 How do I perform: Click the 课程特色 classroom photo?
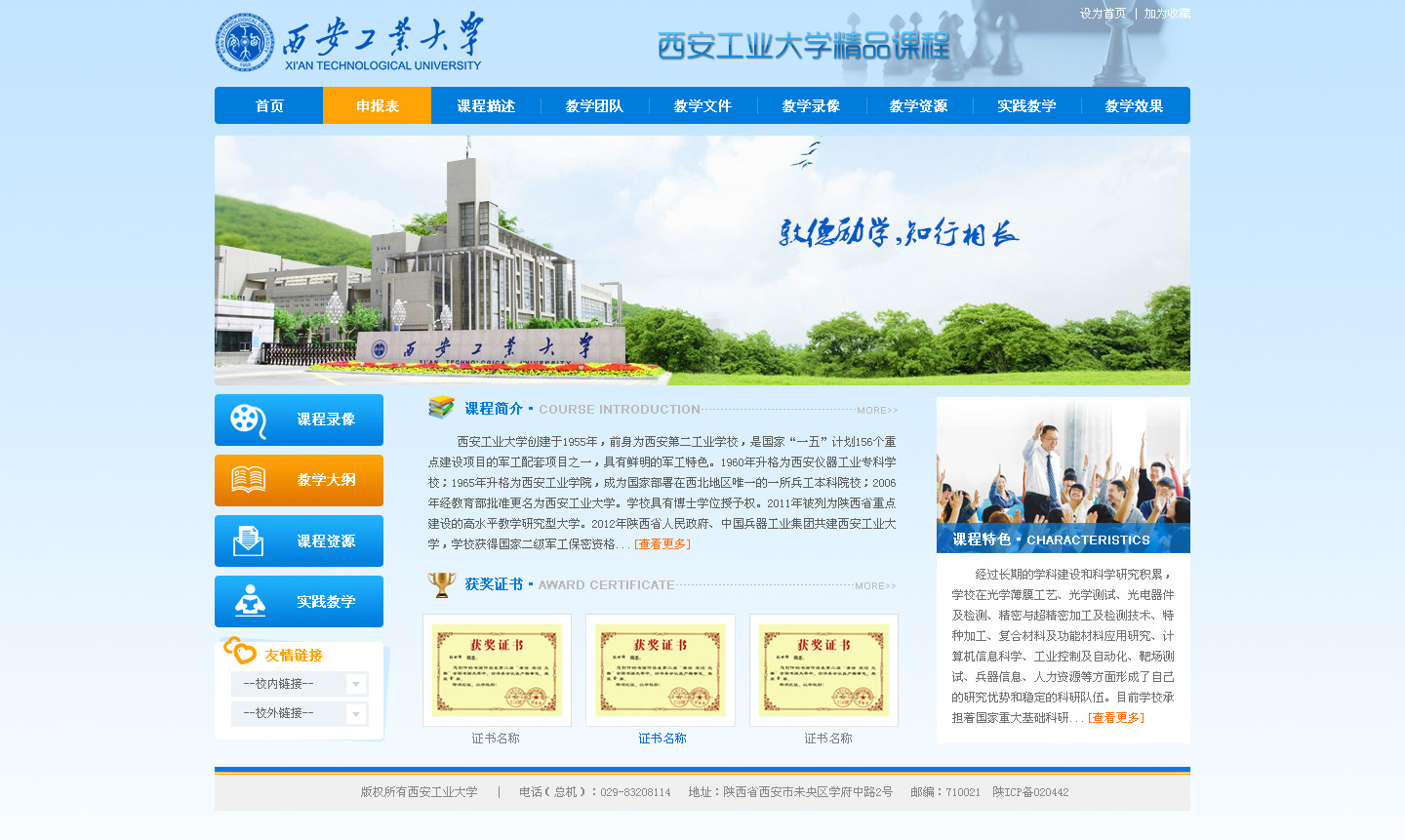[1064, 475]
